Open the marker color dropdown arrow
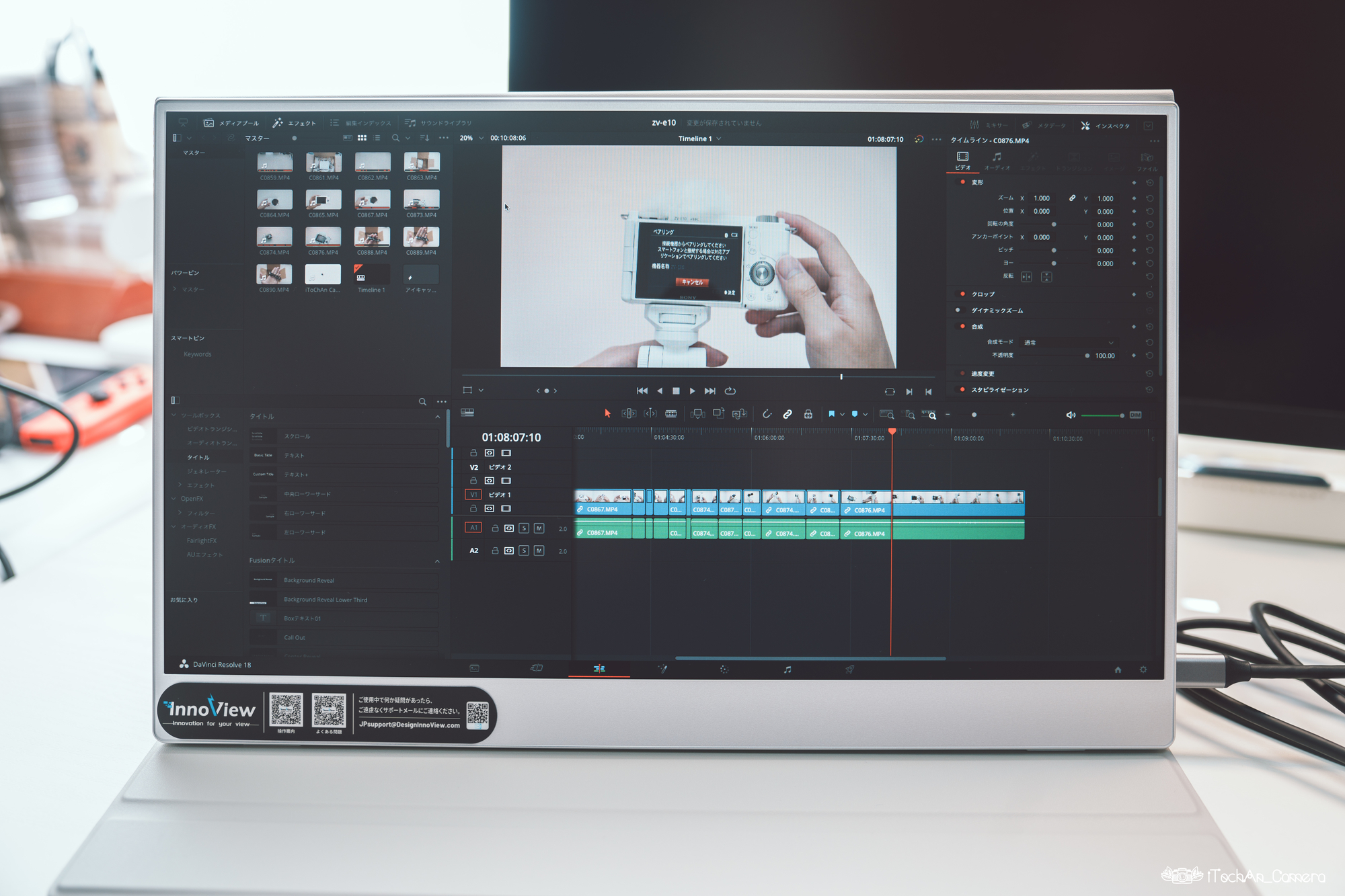This screenshot has height=896, width=1345. click(x=866, y=415)
